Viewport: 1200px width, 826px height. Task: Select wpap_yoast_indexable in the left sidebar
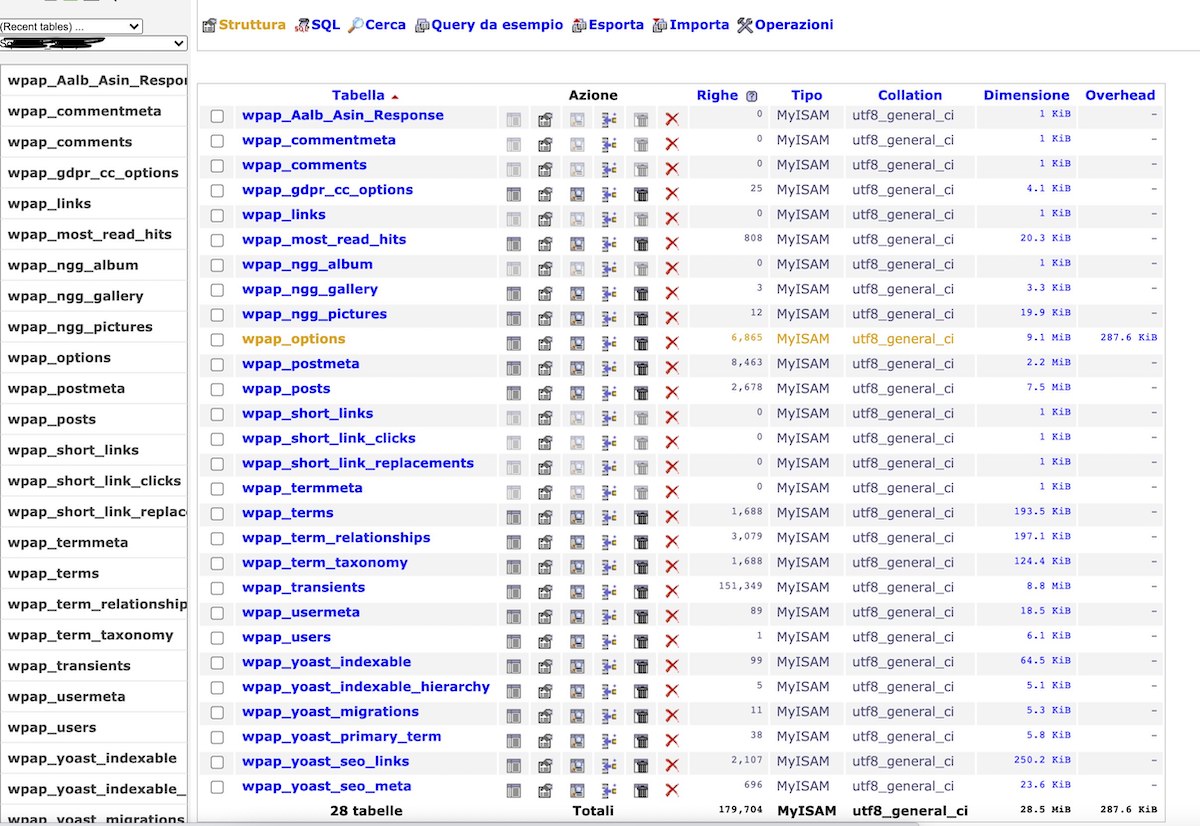pyautogui.click(x=92, y=758)
